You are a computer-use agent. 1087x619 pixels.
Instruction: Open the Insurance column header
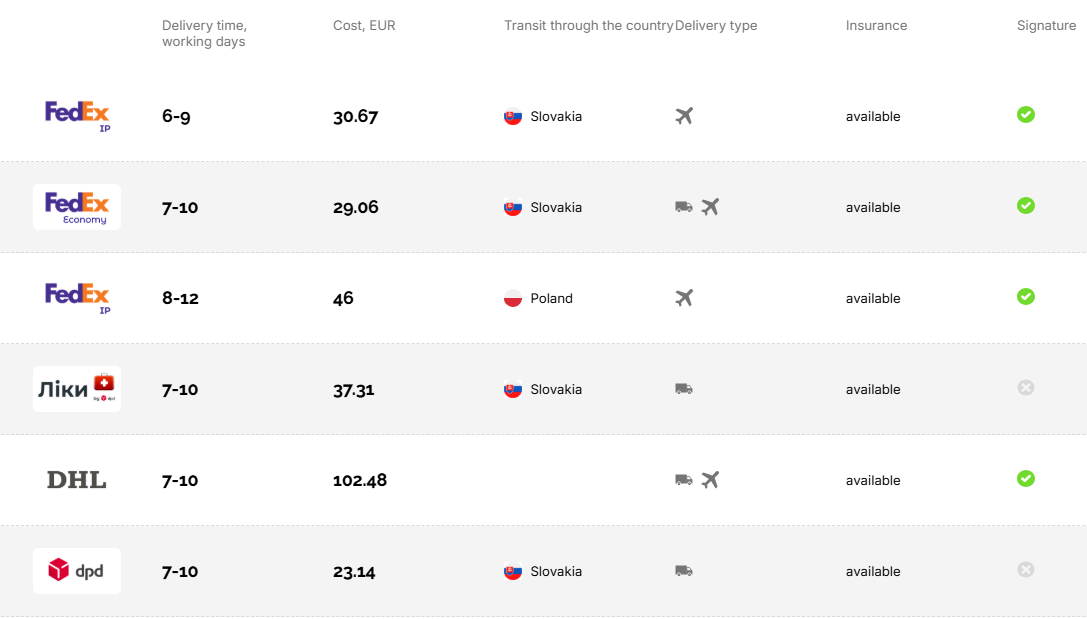click(x=876, y=25)
